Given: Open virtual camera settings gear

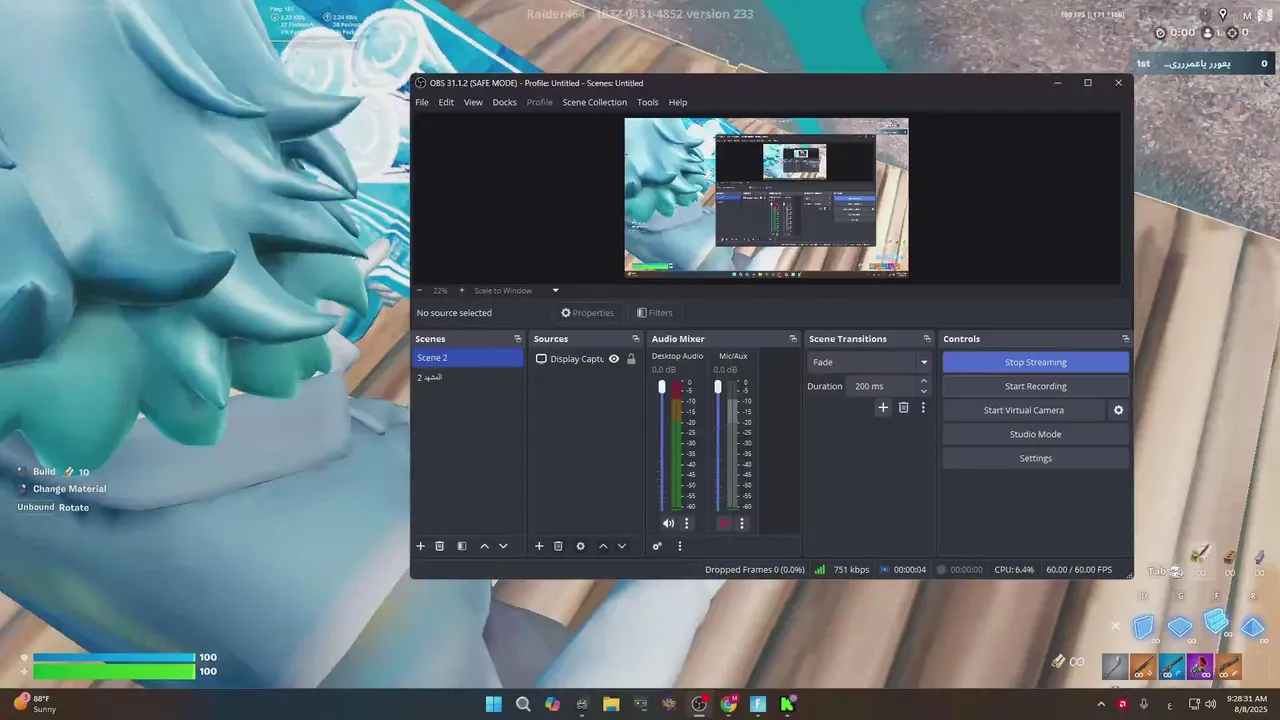Looking at the screenshot, I should point(1119,410).
